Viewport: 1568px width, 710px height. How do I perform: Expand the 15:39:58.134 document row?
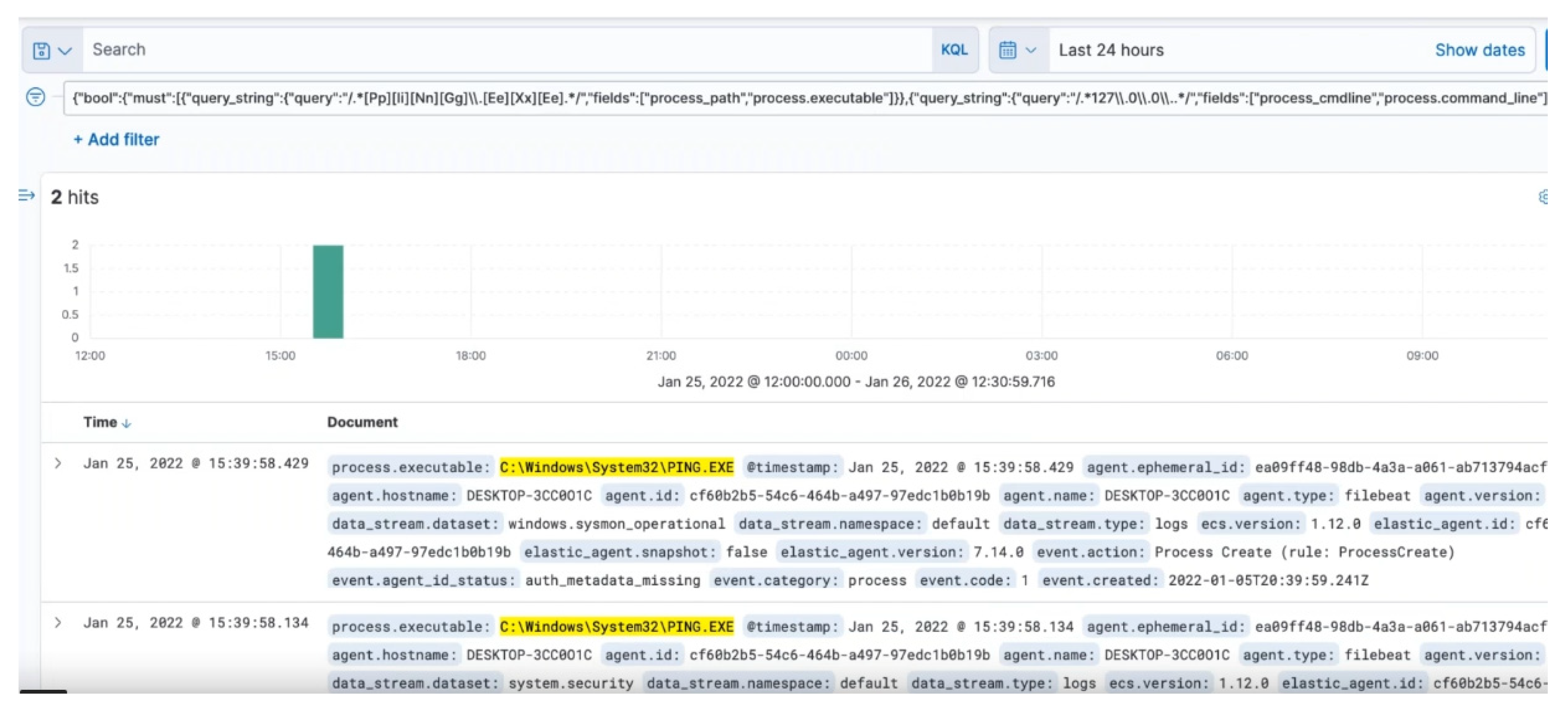58,623
